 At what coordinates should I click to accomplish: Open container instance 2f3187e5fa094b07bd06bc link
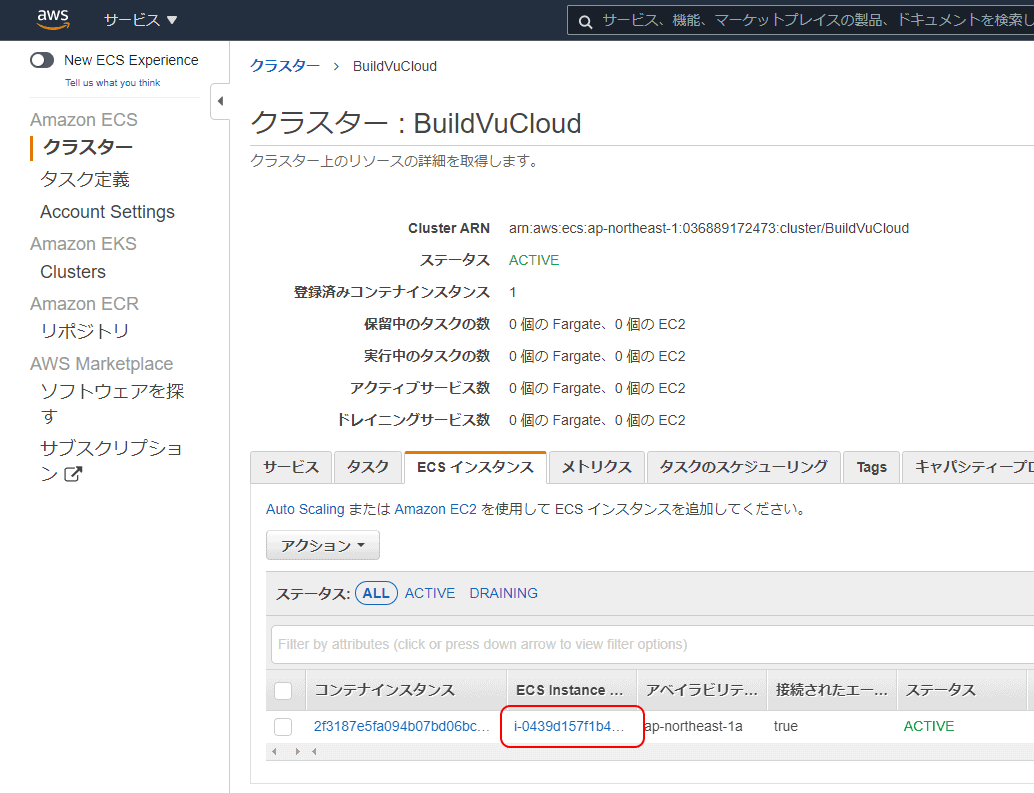402,726
